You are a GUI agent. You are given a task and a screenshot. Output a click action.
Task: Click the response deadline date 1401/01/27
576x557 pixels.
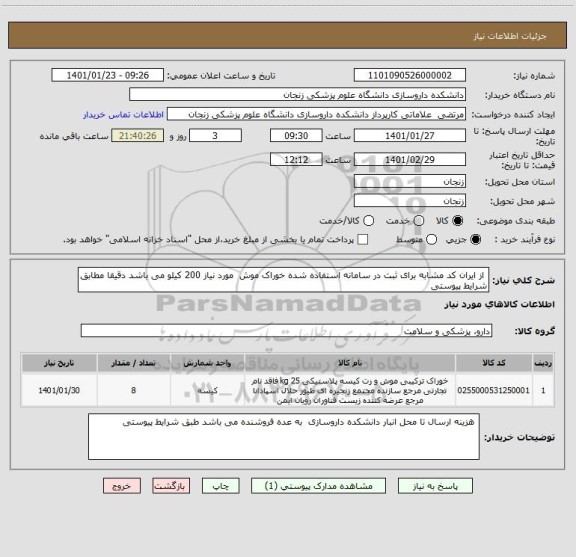click(x=410, y=136)
